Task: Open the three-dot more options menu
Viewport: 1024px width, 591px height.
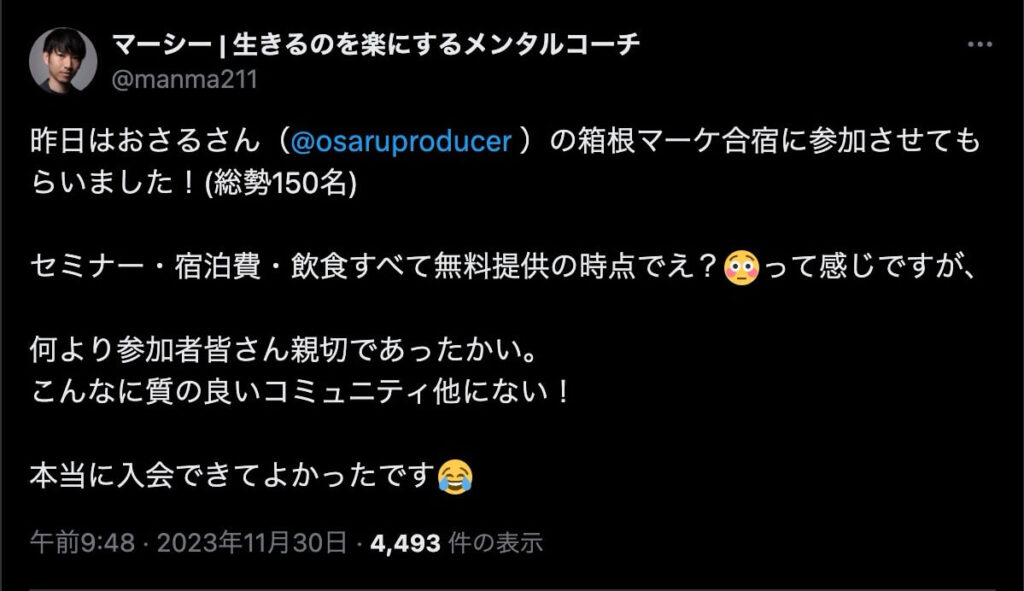Action: 977,46
